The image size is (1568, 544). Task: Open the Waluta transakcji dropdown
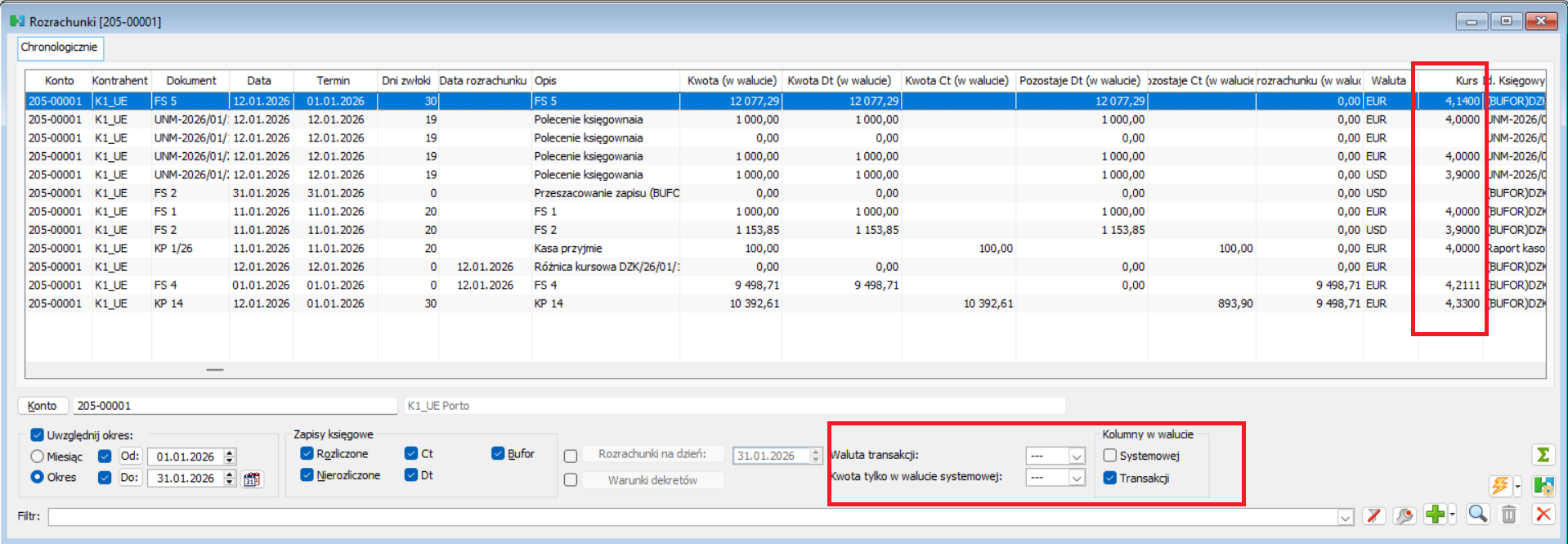pos(1077,456)
